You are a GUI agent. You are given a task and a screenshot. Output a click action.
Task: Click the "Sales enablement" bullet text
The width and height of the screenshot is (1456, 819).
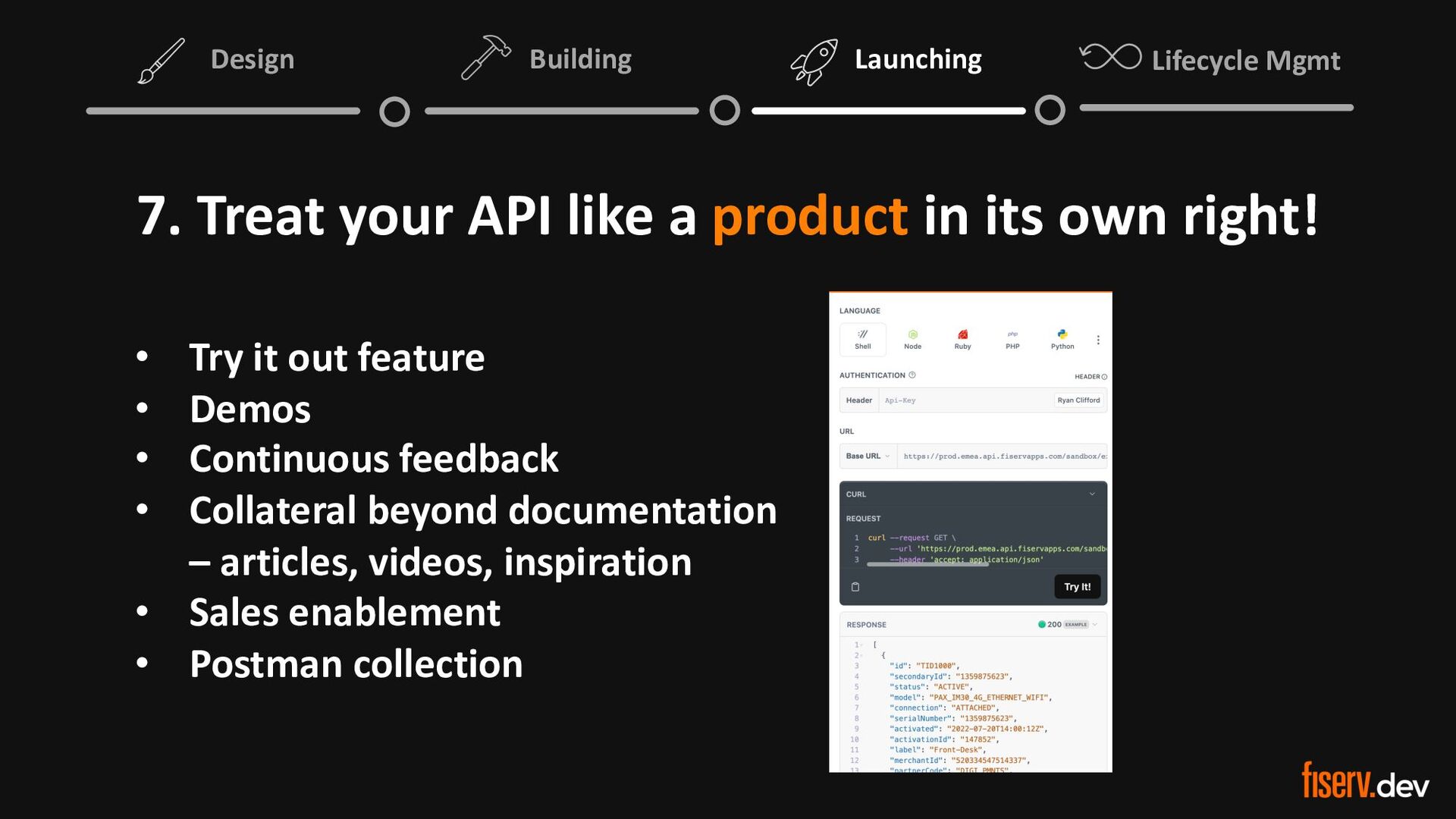345,612
